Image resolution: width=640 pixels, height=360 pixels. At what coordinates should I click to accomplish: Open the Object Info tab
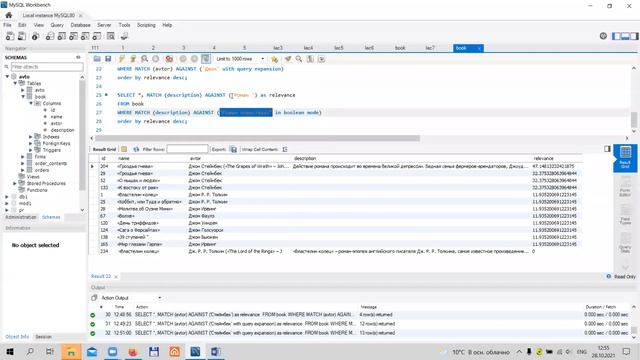point(17,337)
